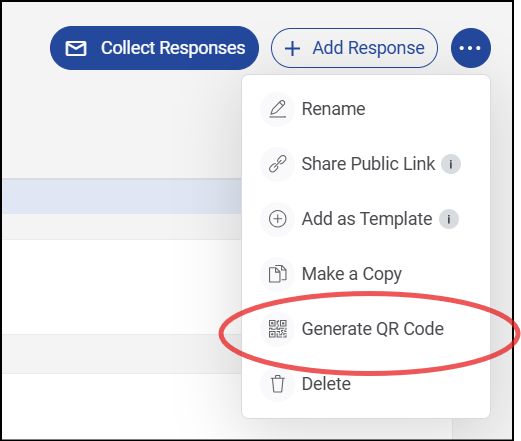The image size is (521, 441).
Task: Click info icon next to Share Public Link
Action: 451,164
